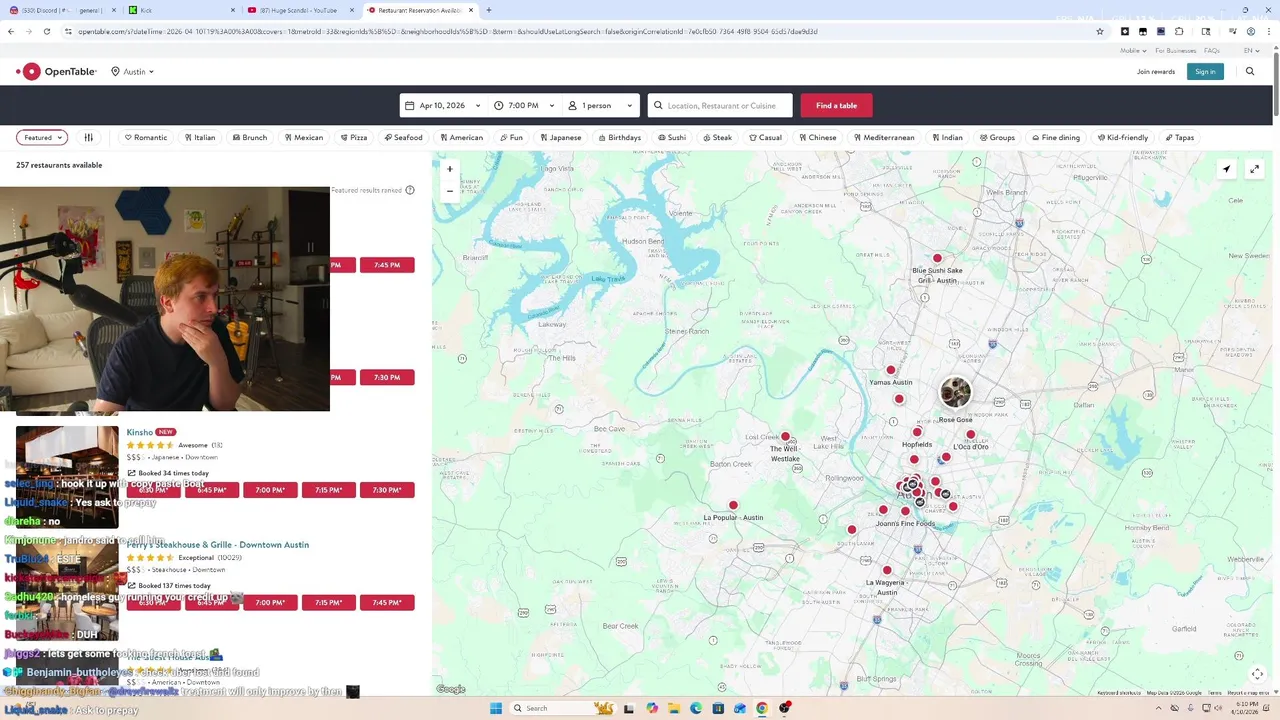Screen dimensions: 1280x720
Task: Open the Featured sort dropdown
Action: [x=43, y=137]
